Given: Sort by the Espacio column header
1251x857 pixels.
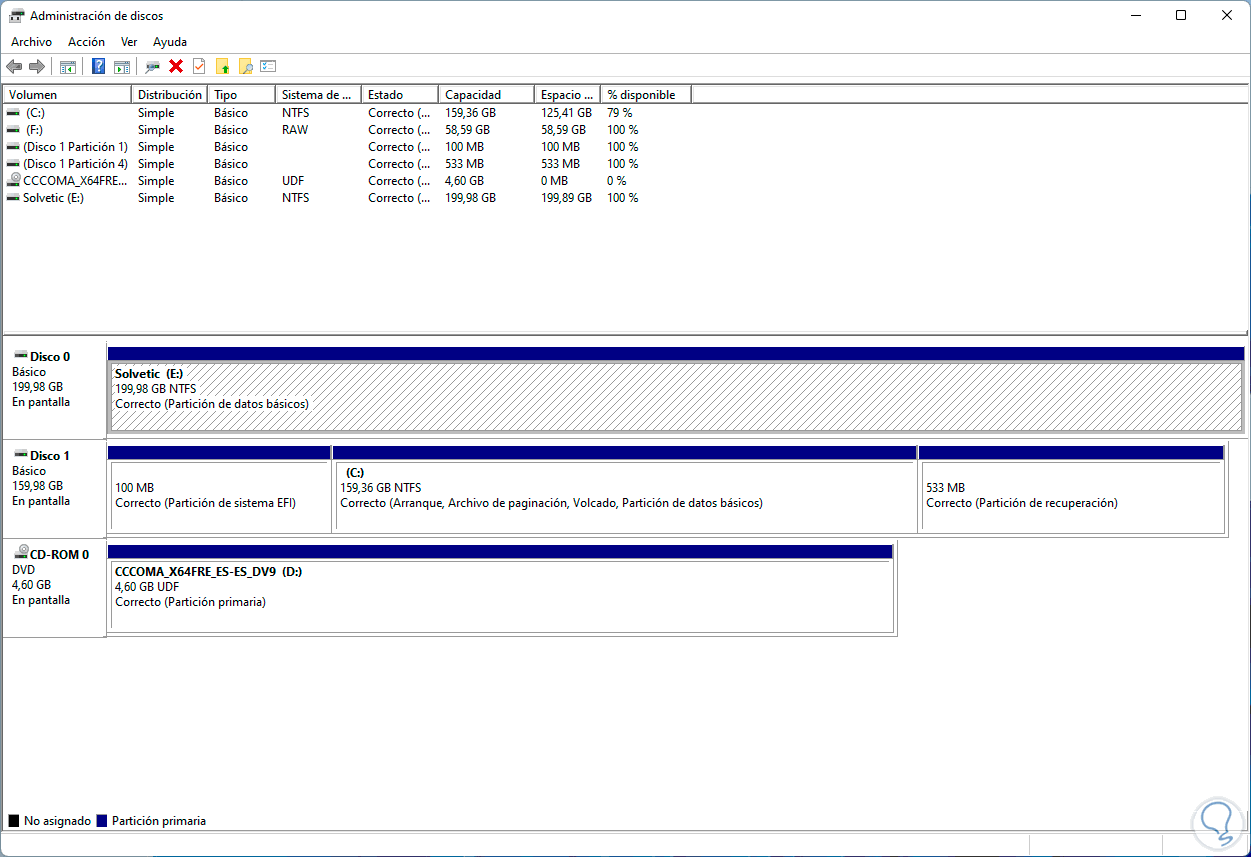Looking at the screenshot, I should click(567, 95).
